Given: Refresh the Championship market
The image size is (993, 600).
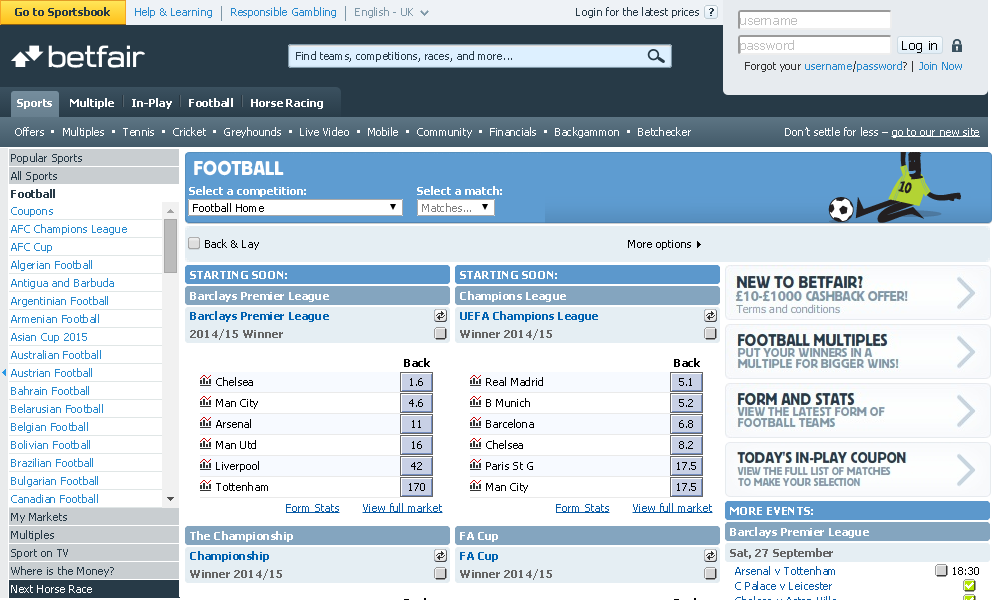Looking at the screenshot, I should 440,556.
